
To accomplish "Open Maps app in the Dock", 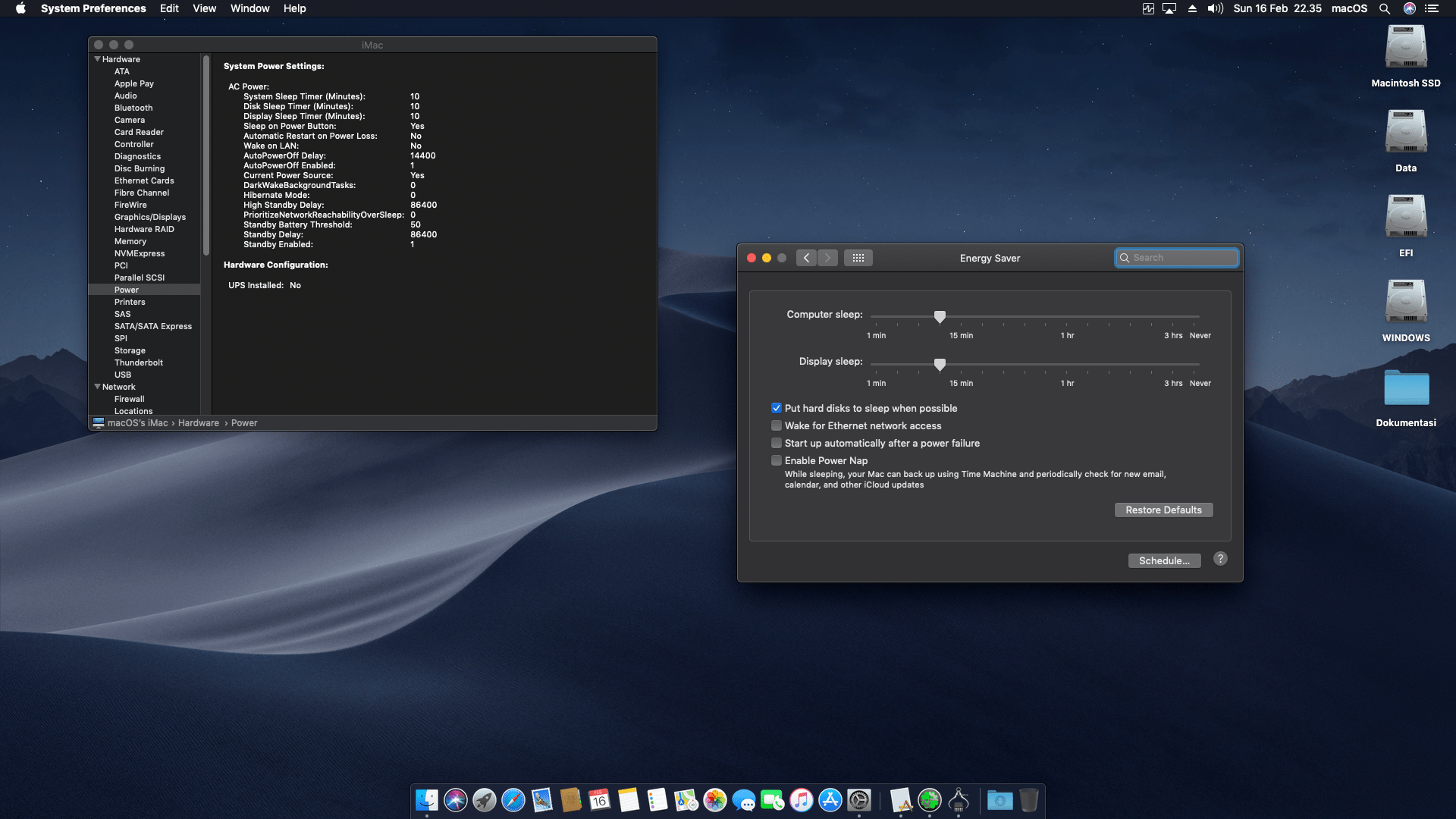I will click(x=686, y=800).
